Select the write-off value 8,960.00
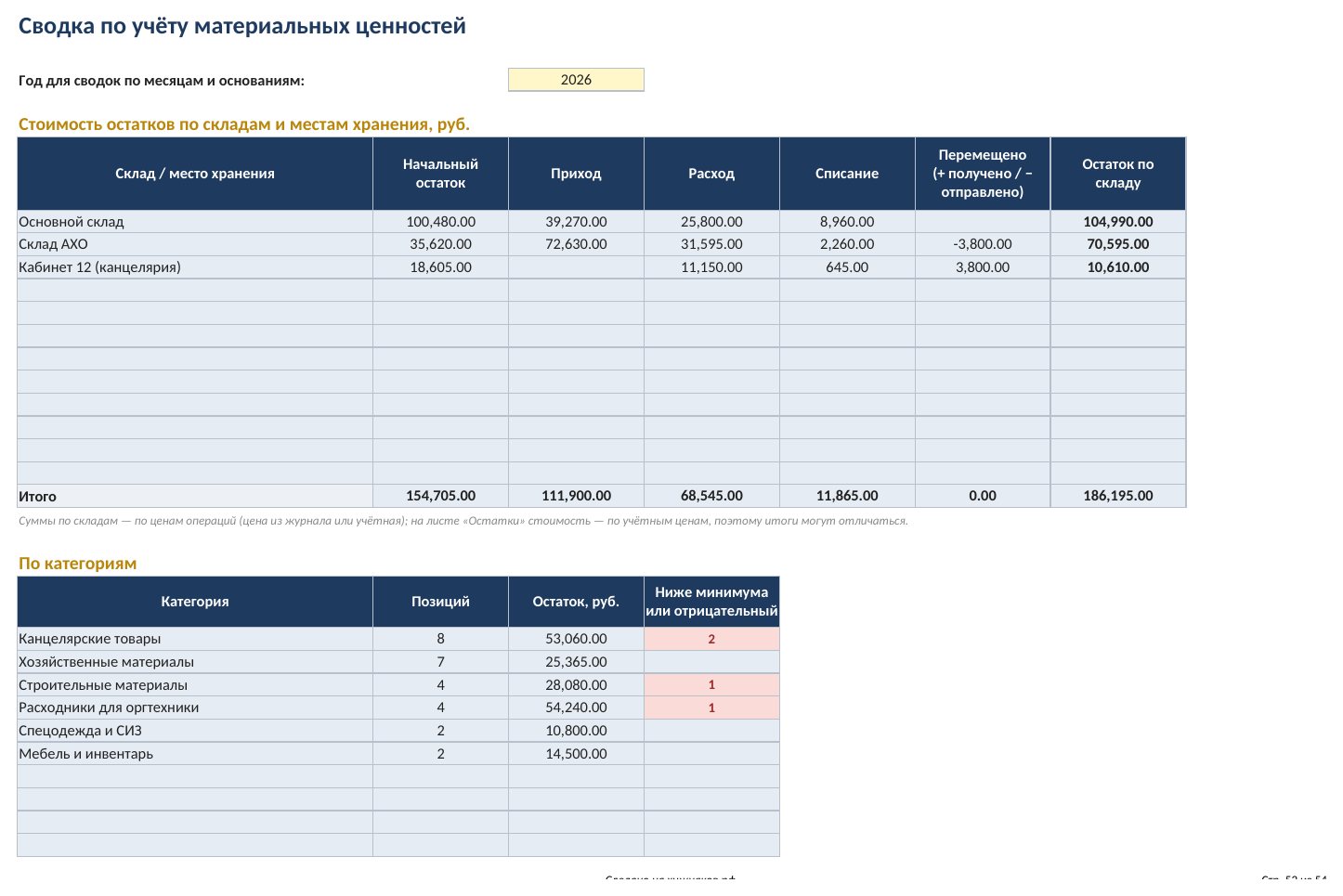Viewport: 1343px width, 896px height. (x=847, y=222)
